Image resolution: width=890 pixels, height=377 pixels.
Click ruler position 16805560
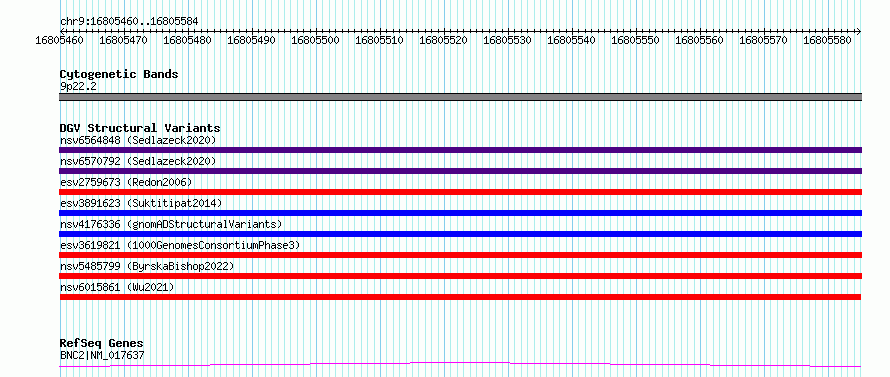[x=700, y=40]
